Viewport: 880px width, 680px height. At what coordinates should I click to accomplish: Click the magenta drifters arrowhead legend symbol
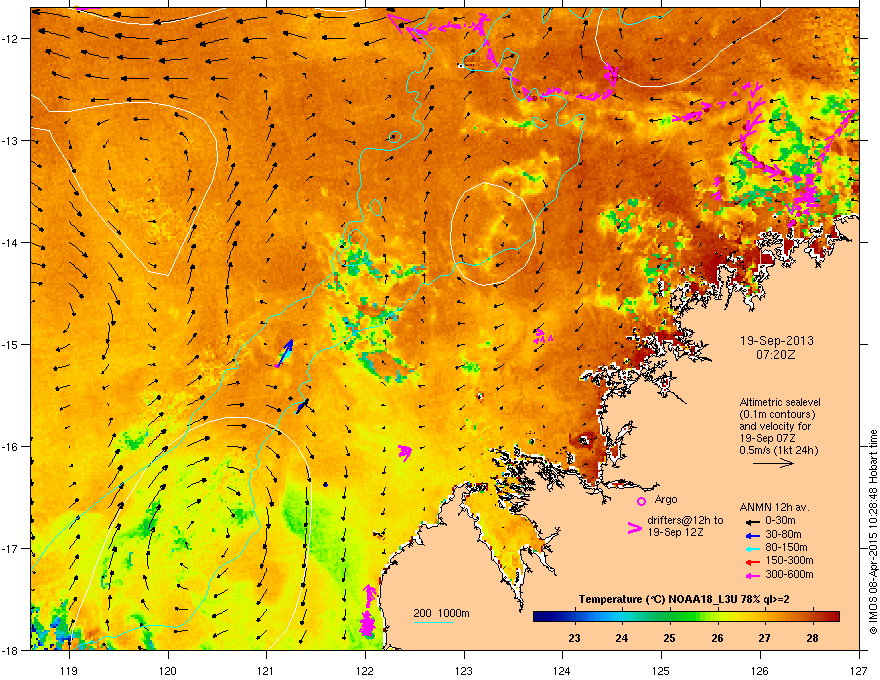pos(634,528)
